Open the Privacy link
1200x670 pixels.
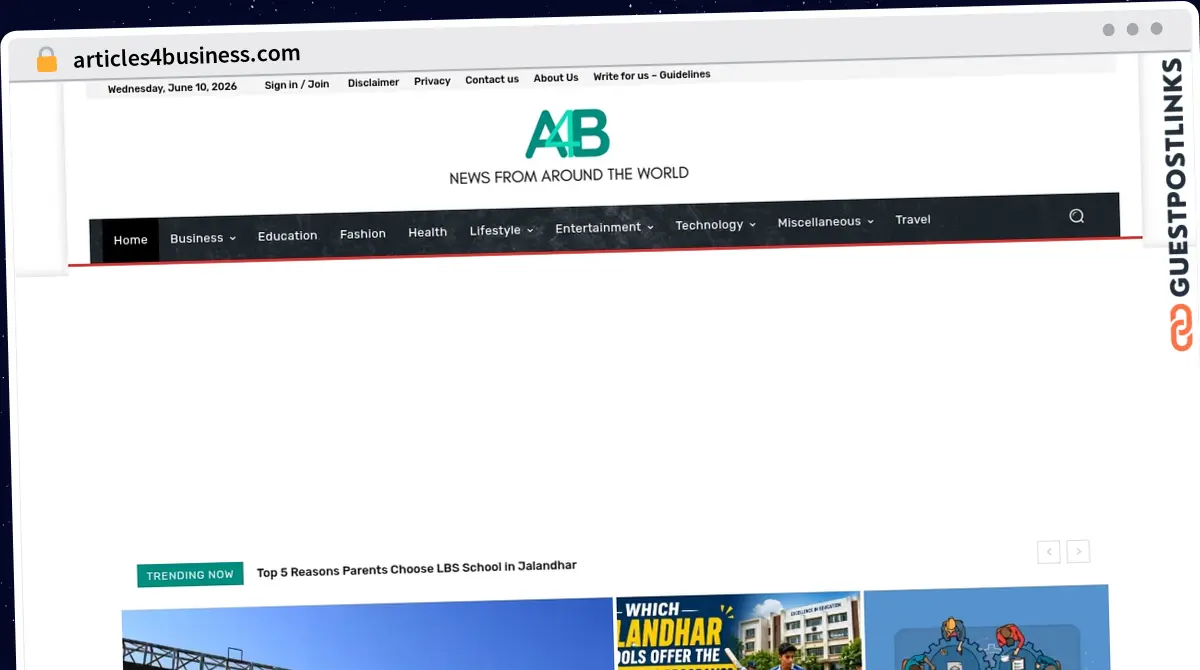click(432, 81)
